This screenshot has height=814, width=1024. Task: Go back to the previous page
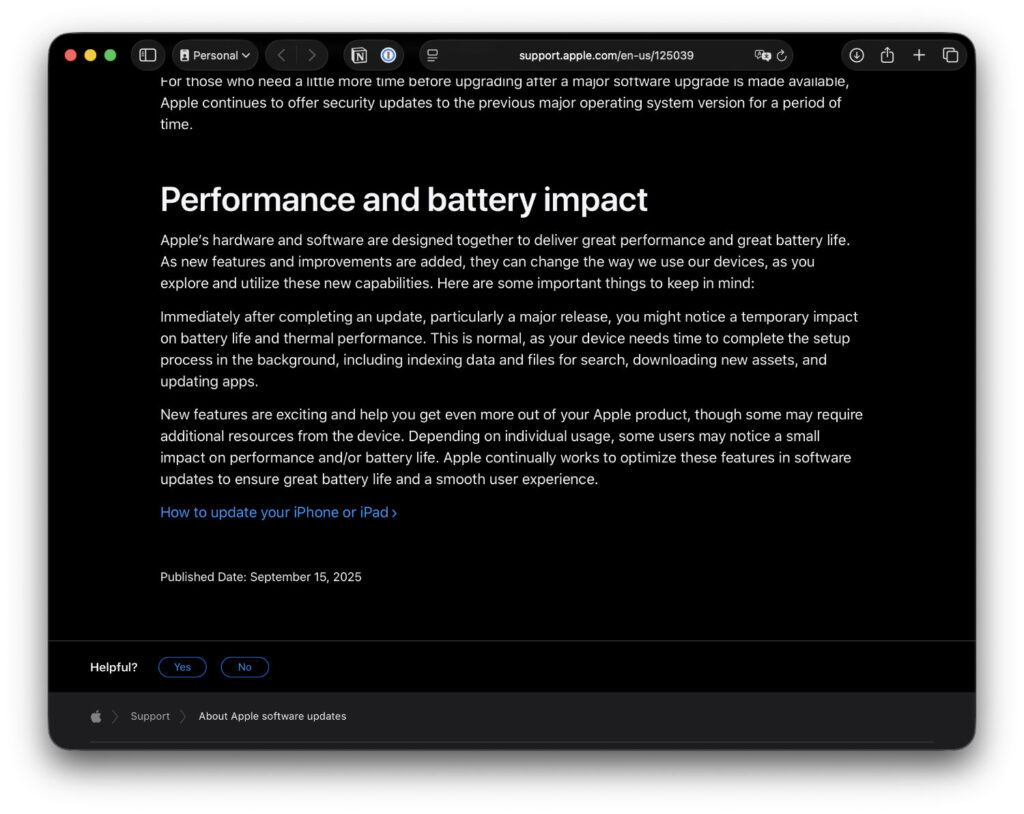282,55
